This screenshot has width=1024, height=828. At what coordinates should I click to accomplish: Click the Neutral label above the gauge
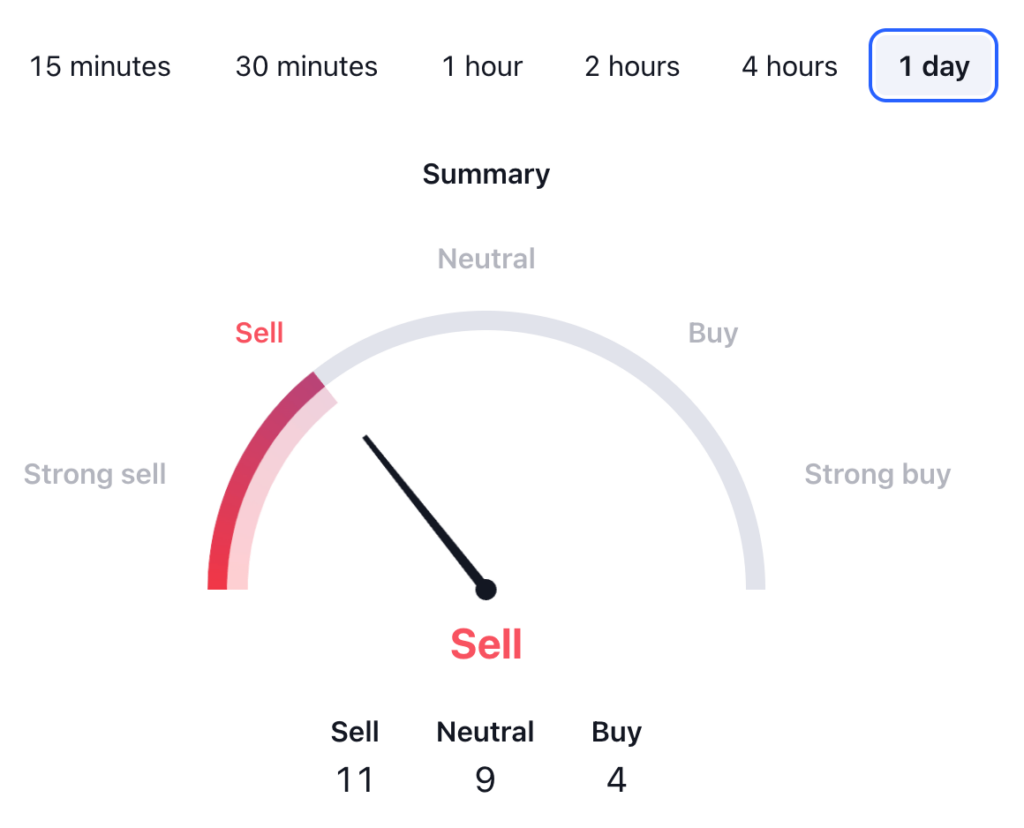click(486, 259)
